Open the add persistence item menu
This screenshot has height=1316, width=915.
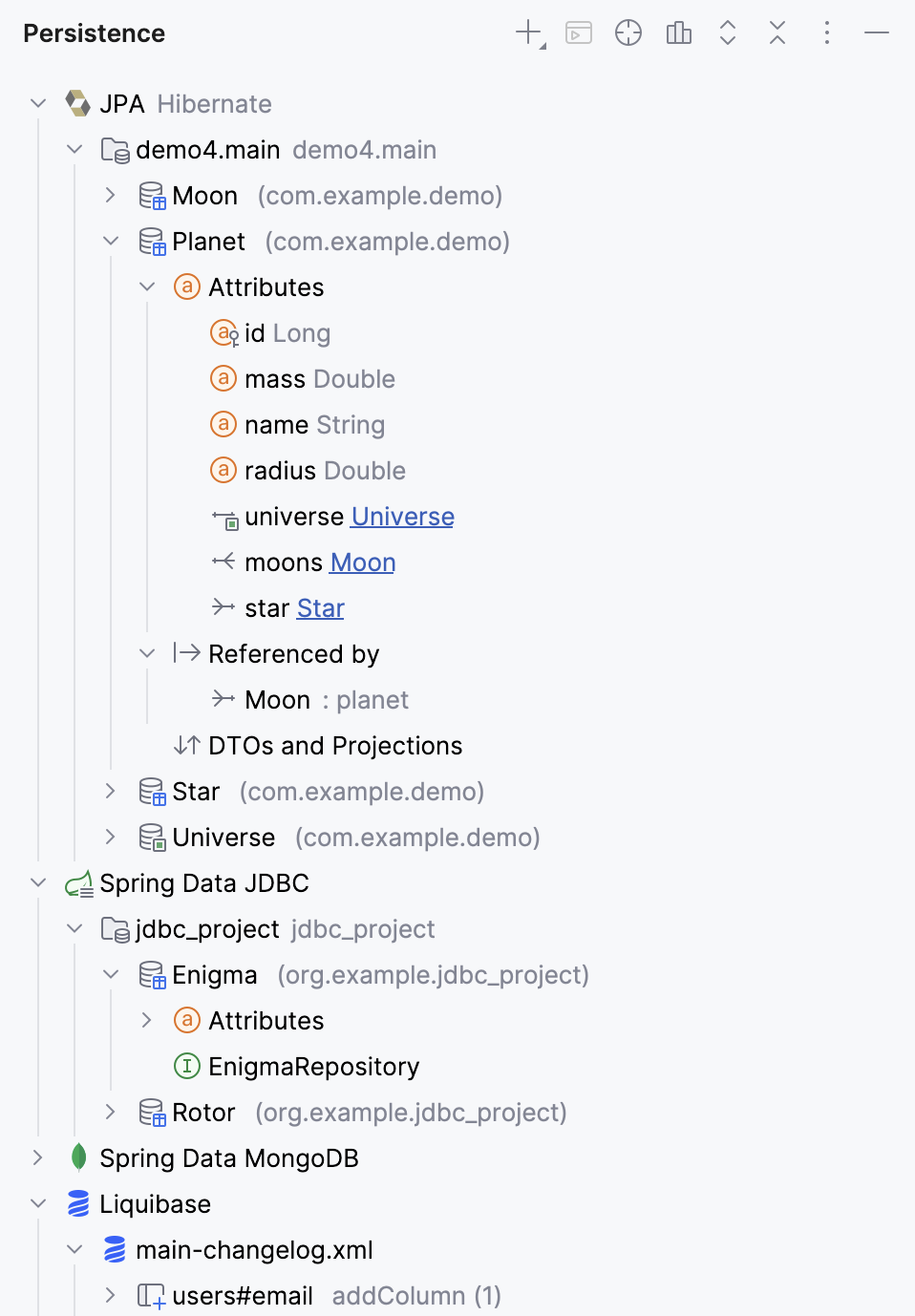528,32
